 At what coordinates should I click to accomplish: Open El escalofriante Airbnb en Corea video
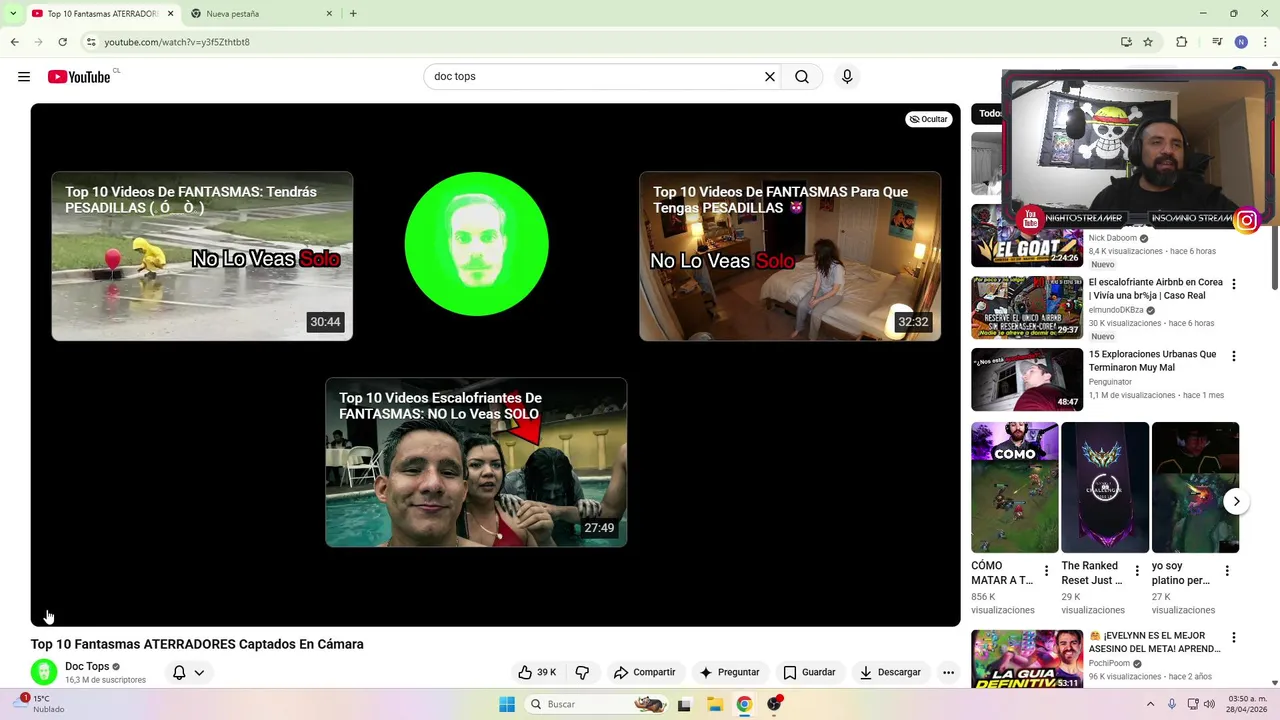pos(1156,289)
